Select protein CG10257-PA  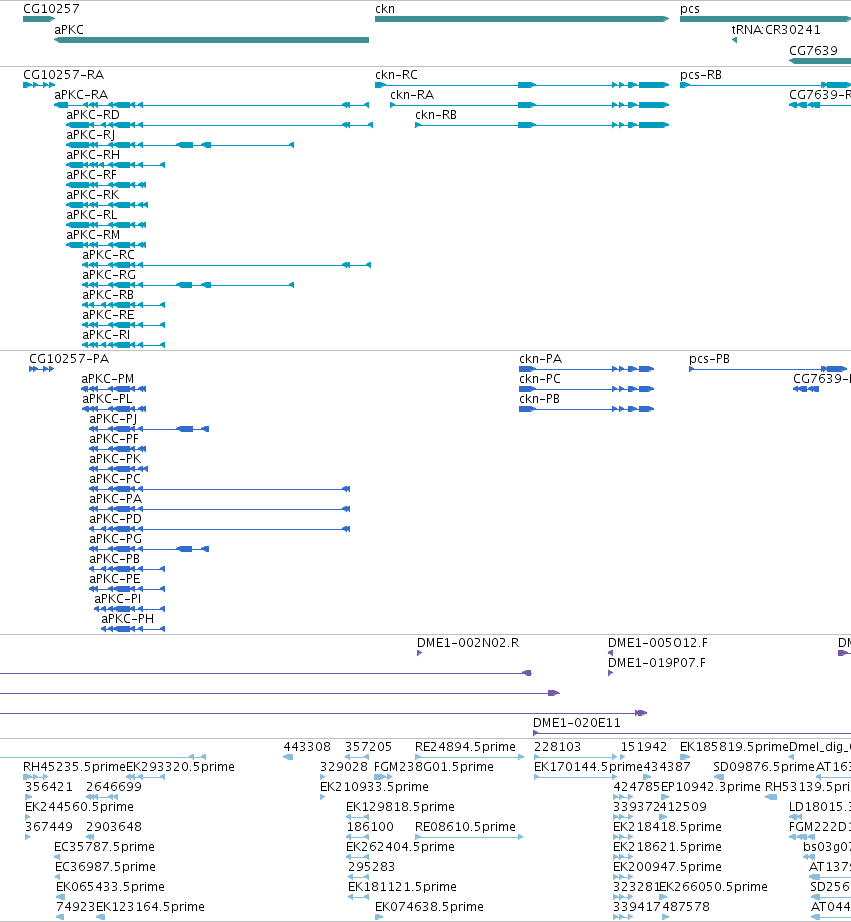(x=69, y=359)
